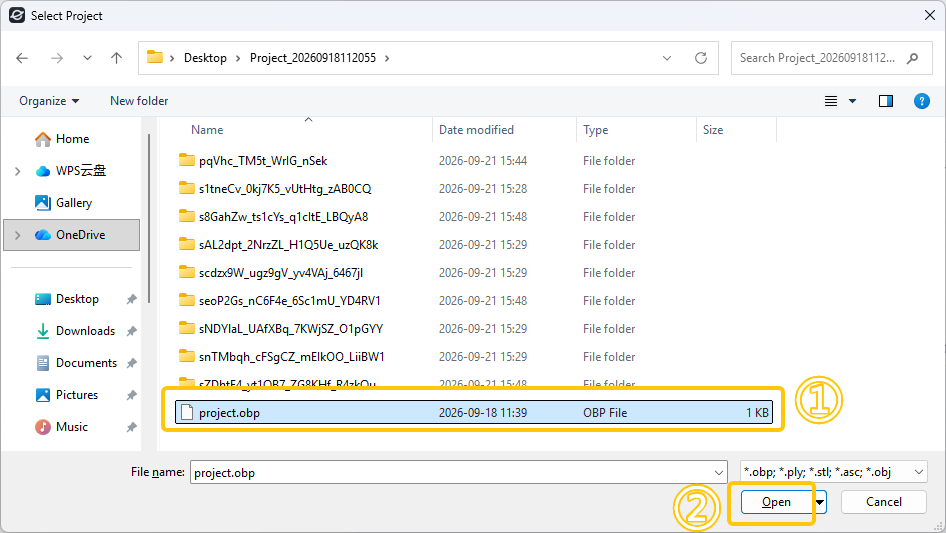This screenshot has height=533, width=946.
Task: Select folder sNDYIaL_UAfXBq_7KWjSZ_O1pGYY
Action: click(291, 329)
